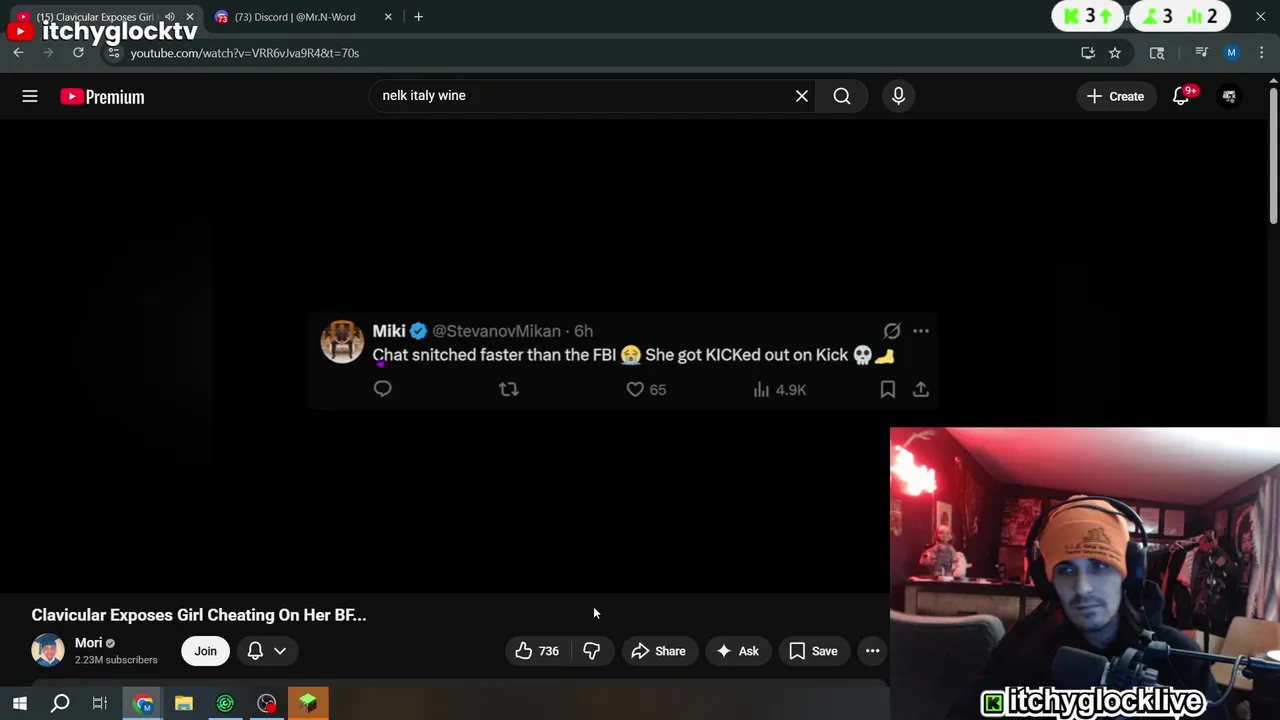Screen dimensions: 1280x720
Task: Go back in browser history
Action: pyautogui.click(x=18, y=53)
